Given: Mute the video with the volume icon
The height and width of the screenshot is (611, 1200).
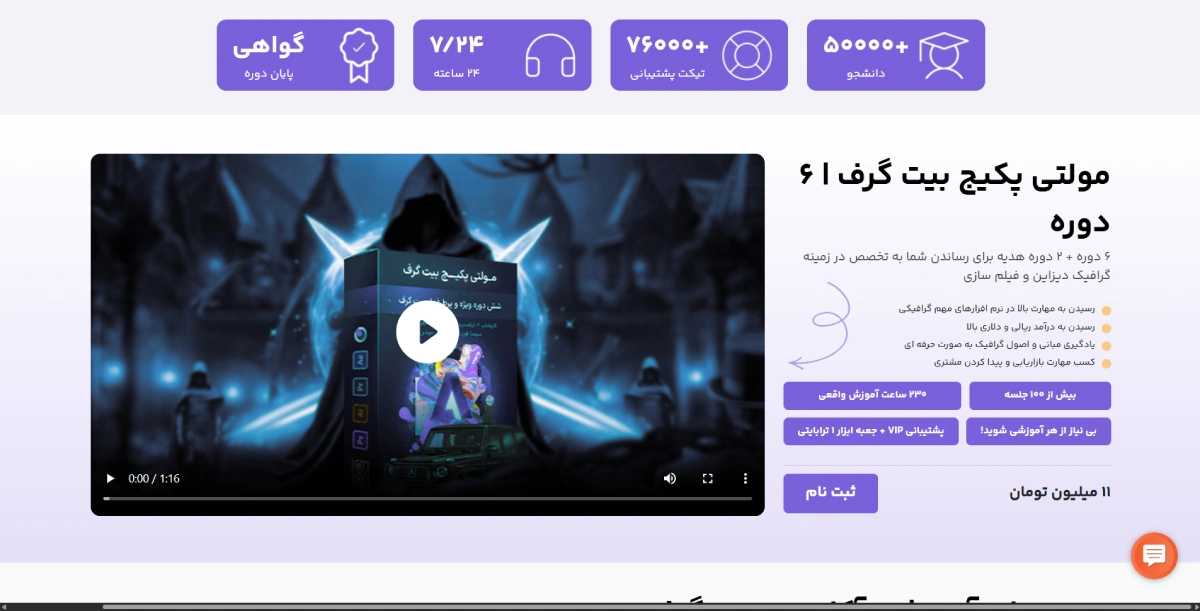Looking at the screenshot, I should tap(670, 479).
